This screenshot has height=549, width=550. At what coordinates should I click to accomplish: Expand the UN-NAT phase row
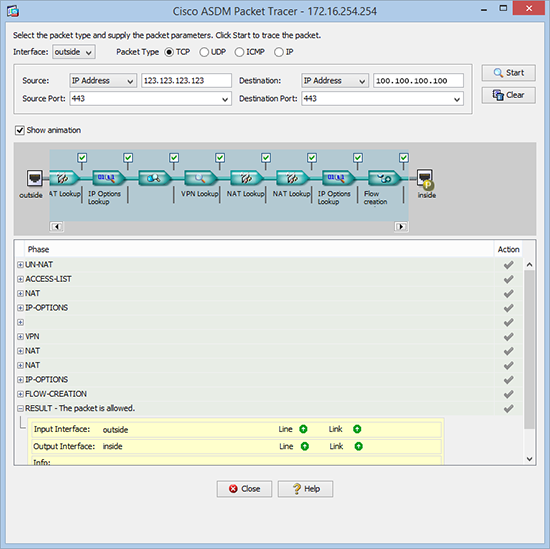pyautogui.click(x=20, y=265)
